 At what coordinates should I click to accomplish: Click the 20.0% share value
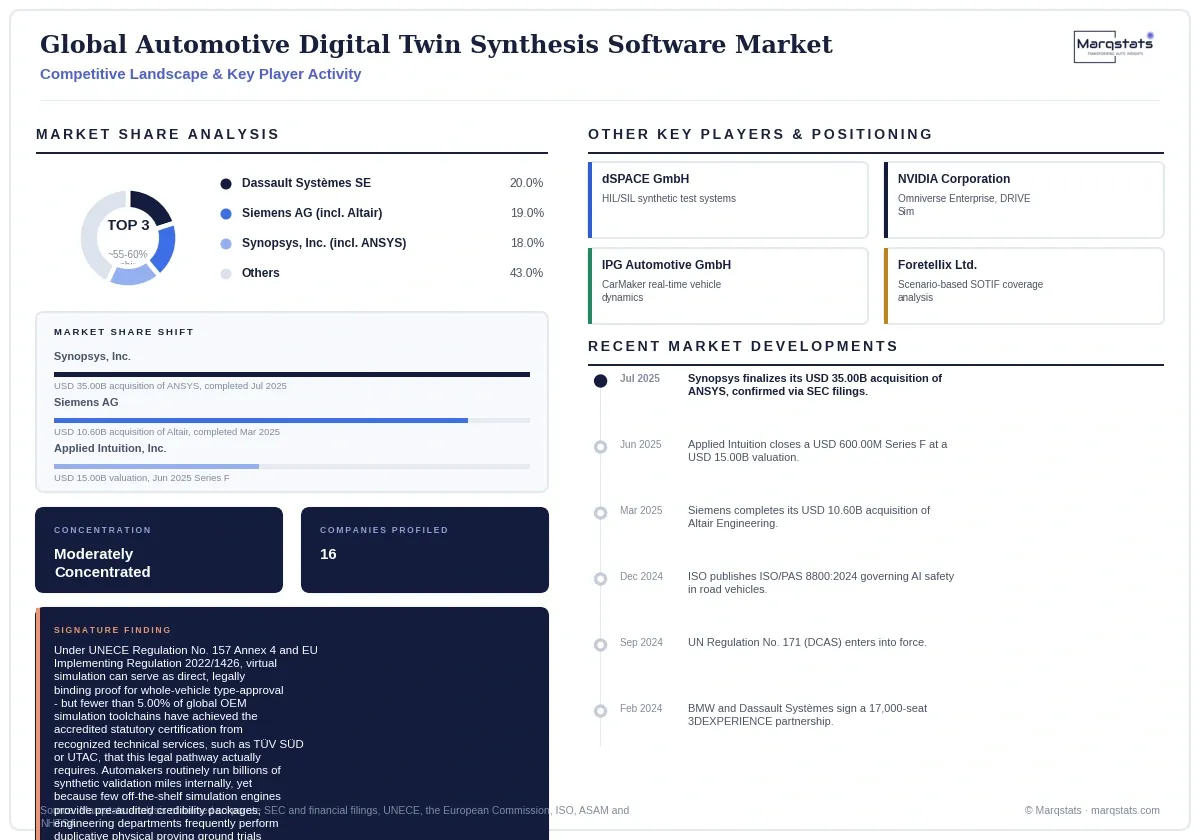click(x=526, y=183)
